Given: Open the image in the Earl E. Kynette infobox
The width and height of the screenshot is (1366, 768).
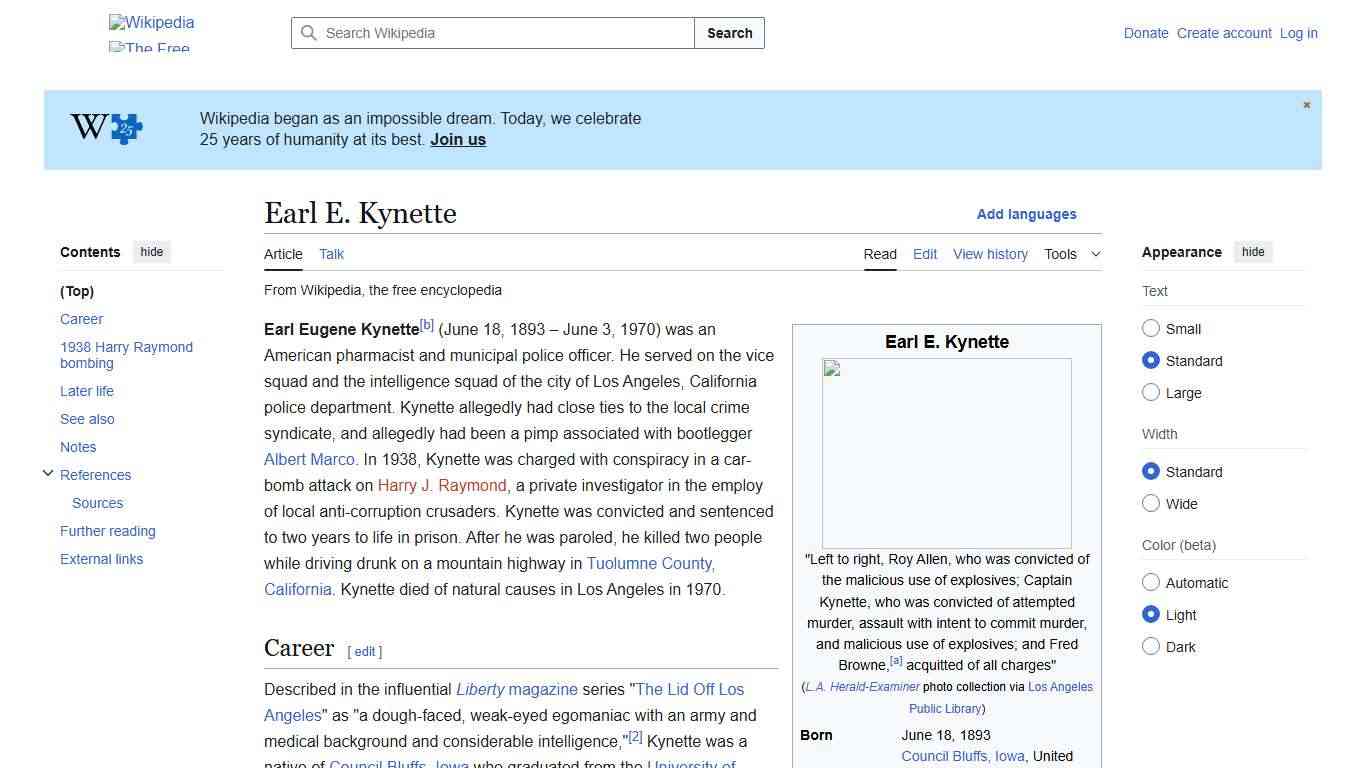Looking at the screenshot, I should click(946, 452).
